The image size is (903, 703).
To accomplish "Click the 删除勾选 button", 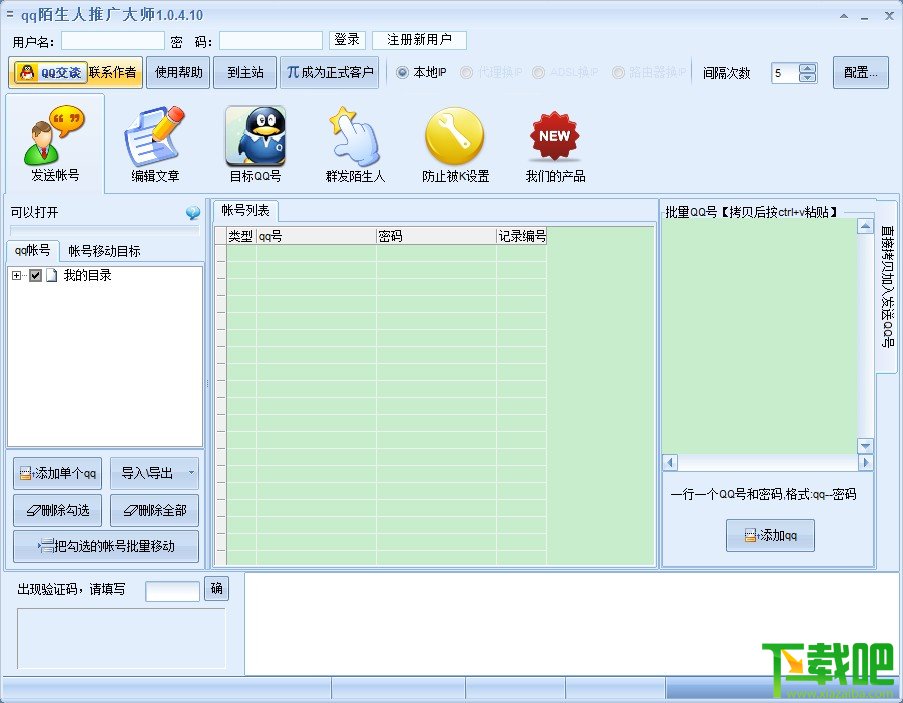I will (x=58, y=510).
